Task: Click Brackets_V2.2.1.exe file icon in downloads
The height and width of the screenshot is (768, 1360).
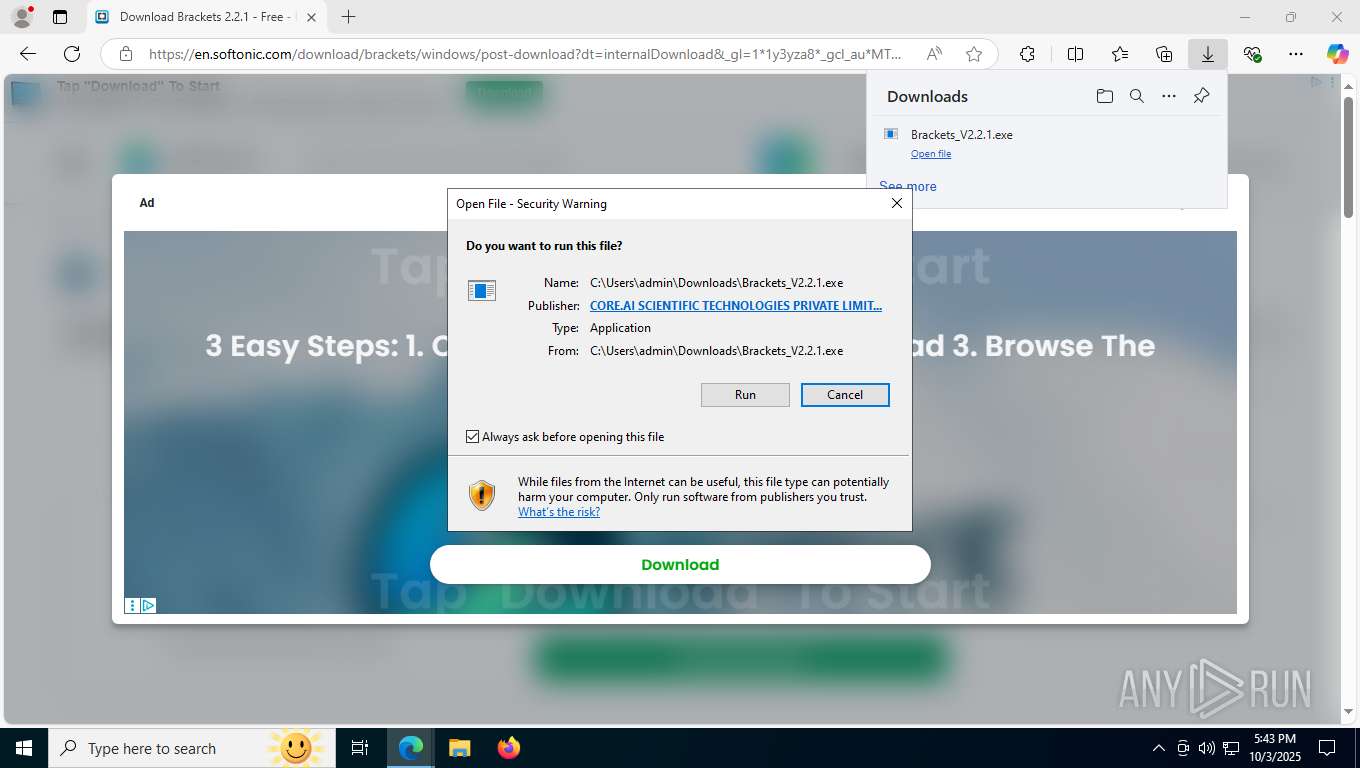Action: coord(890,134)
